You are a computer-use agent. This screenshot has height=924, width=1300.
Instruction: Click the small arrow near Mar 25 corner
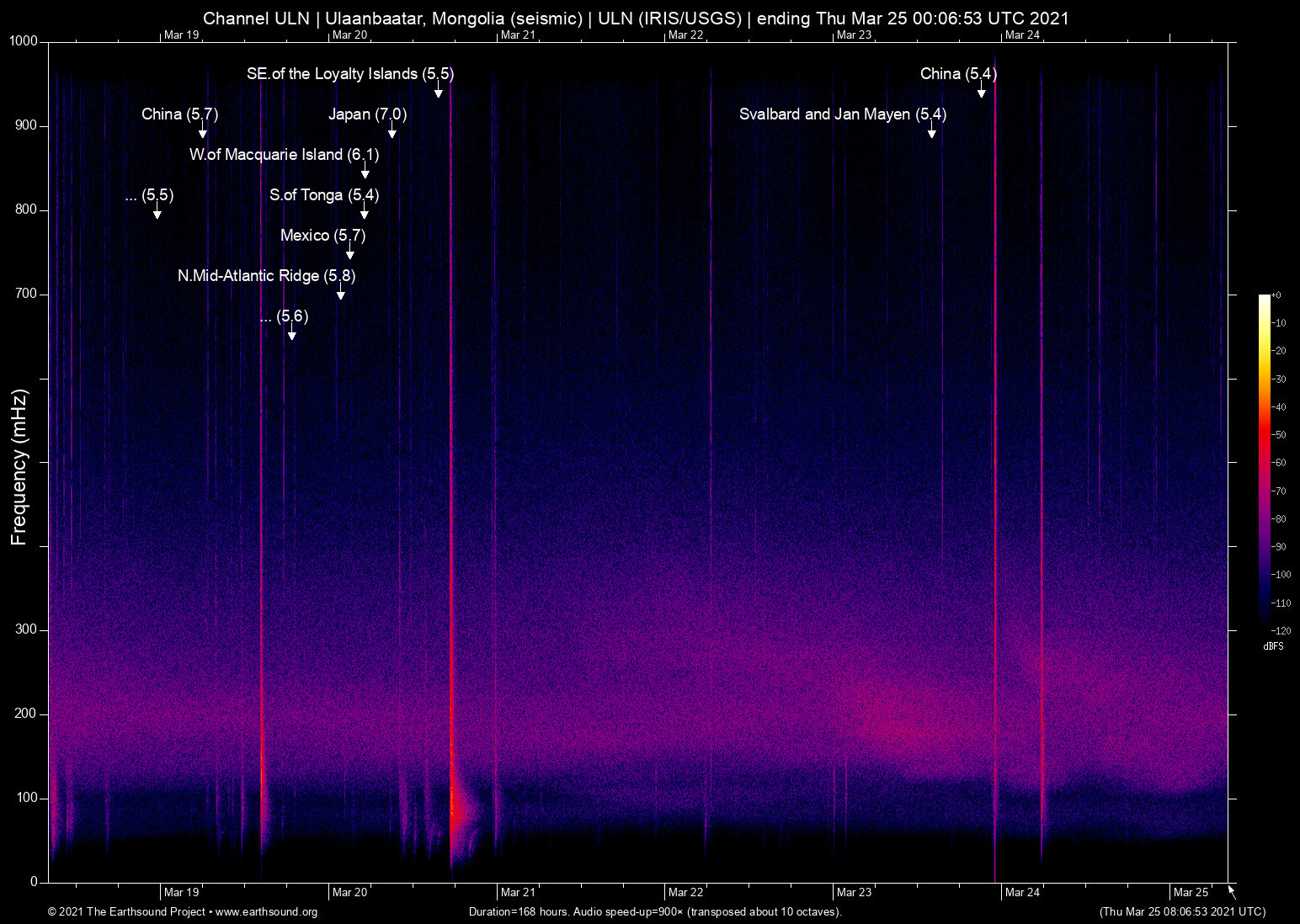tap(1230, 892)
